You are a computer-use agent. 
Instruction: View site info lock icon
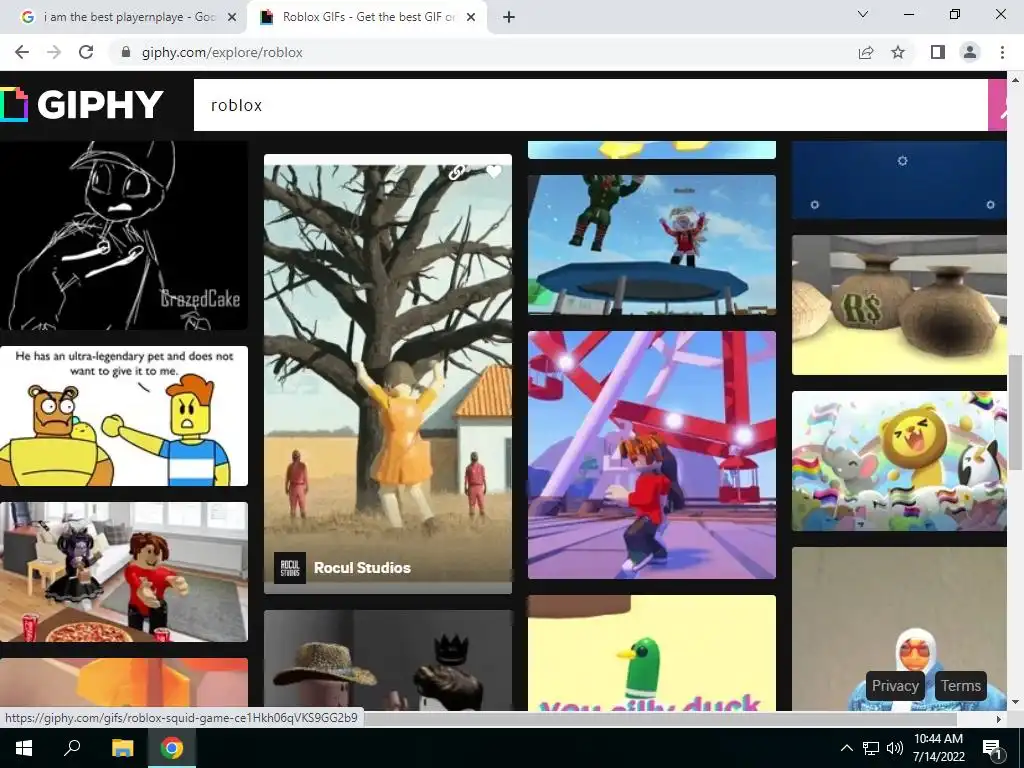click(126, 52)
